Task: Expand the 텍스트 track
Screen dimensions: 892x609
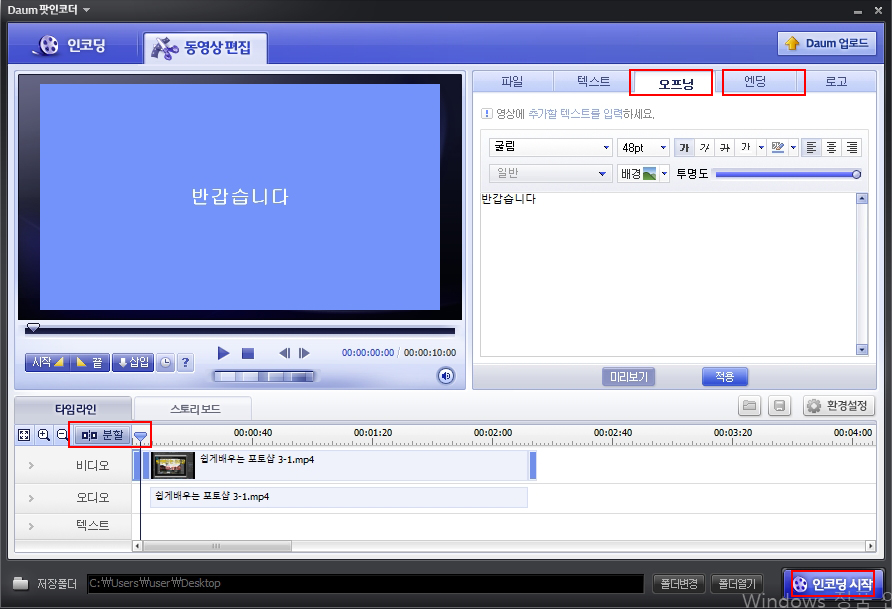Action: (31, 526)
